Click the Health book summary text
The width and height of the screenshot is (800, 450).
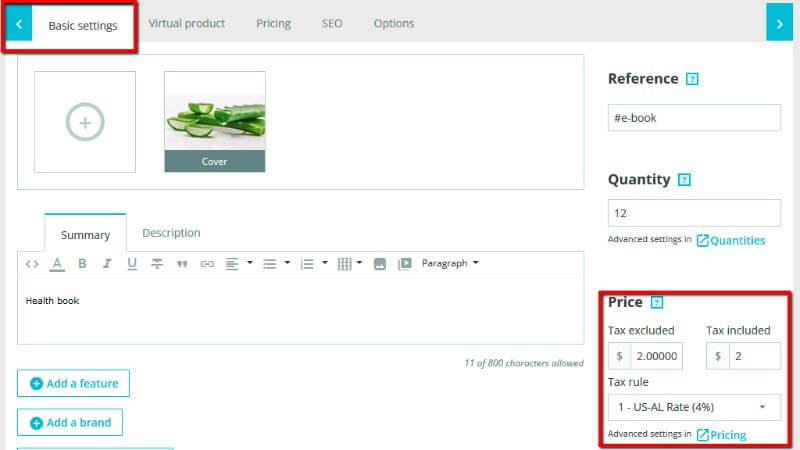coord(53,301)
